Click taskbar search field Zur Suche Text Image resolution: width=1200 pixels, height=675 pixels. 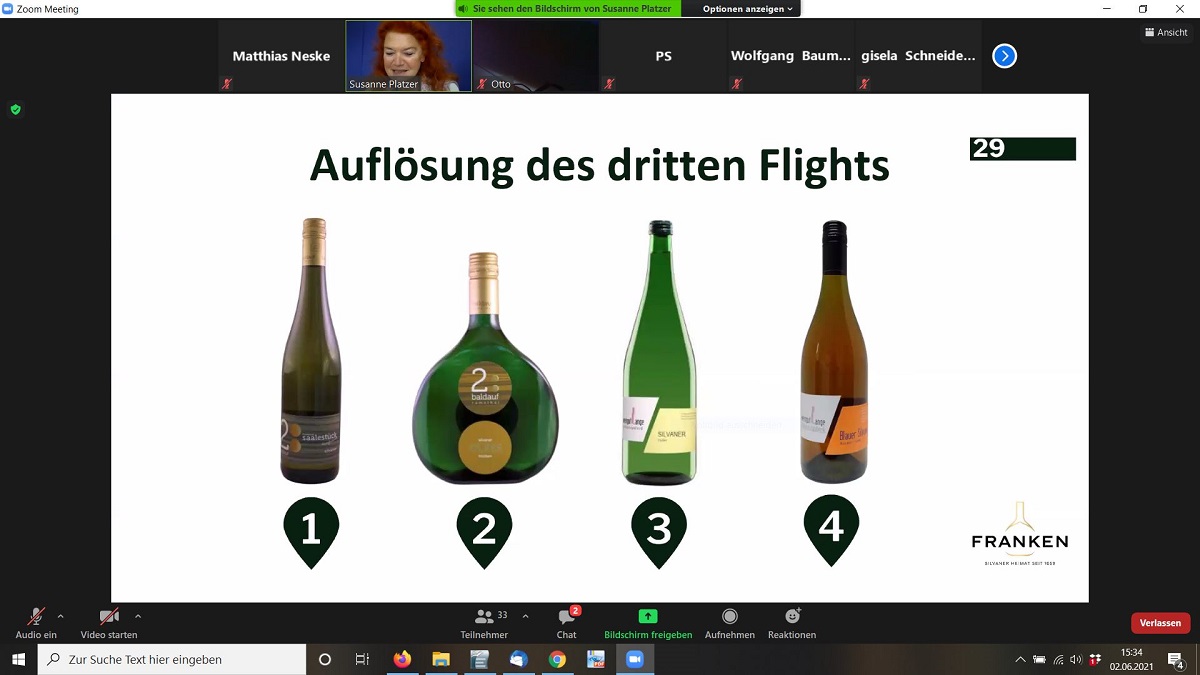pos(172,659)
